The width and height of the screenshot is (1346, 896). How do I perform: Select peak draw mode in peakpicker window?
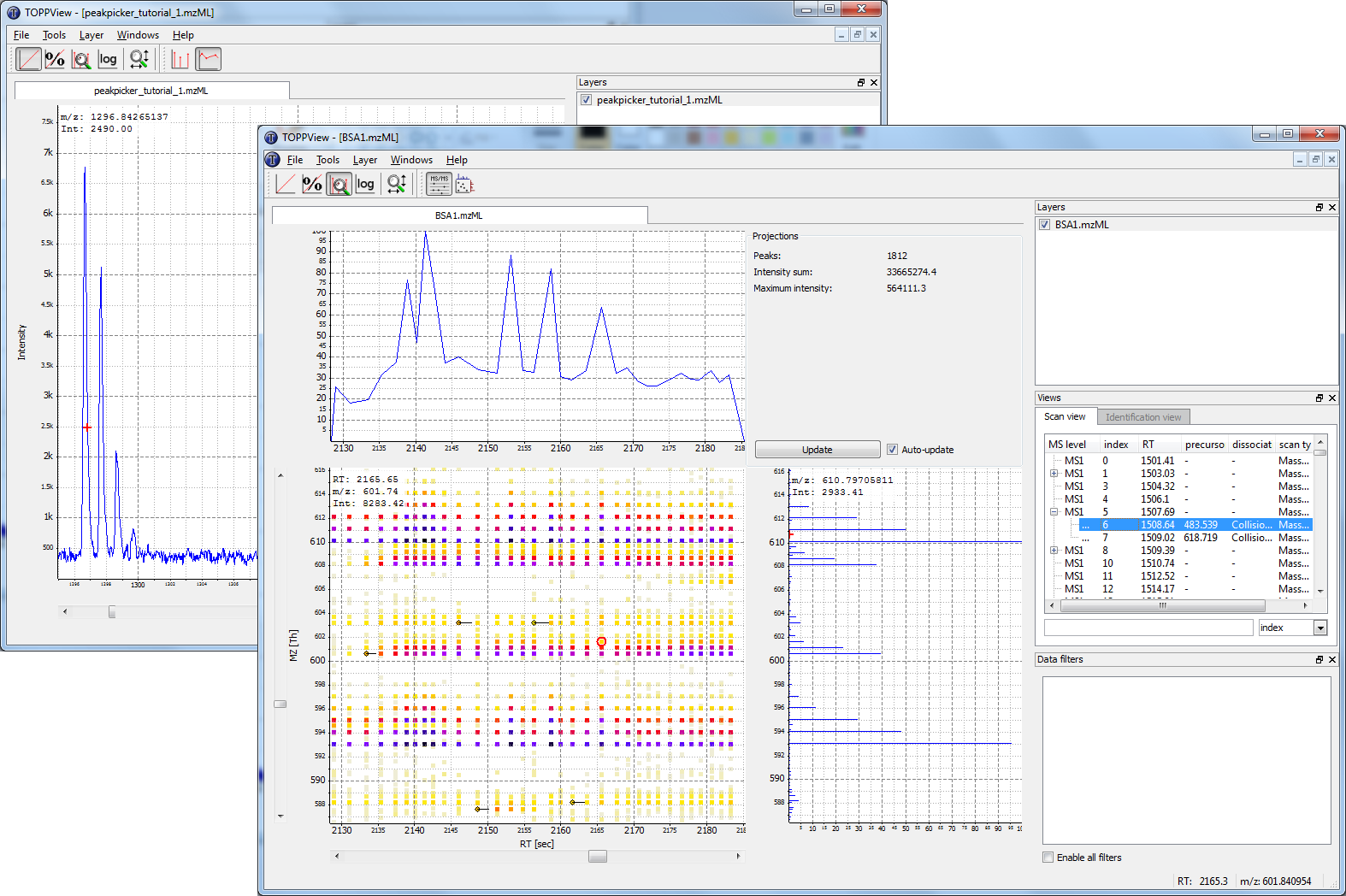click(x=180, y=59)
